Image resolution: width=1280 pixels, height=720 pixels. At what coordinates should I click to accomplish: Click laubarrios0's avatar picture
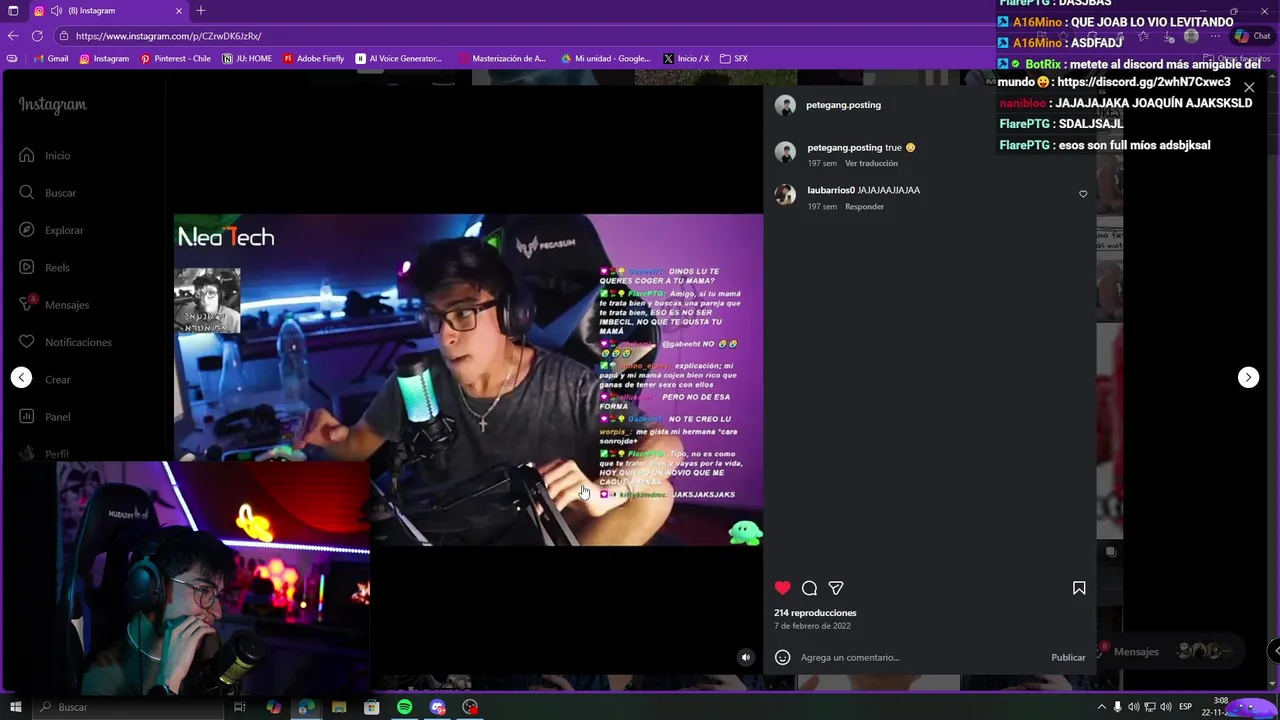786,195
